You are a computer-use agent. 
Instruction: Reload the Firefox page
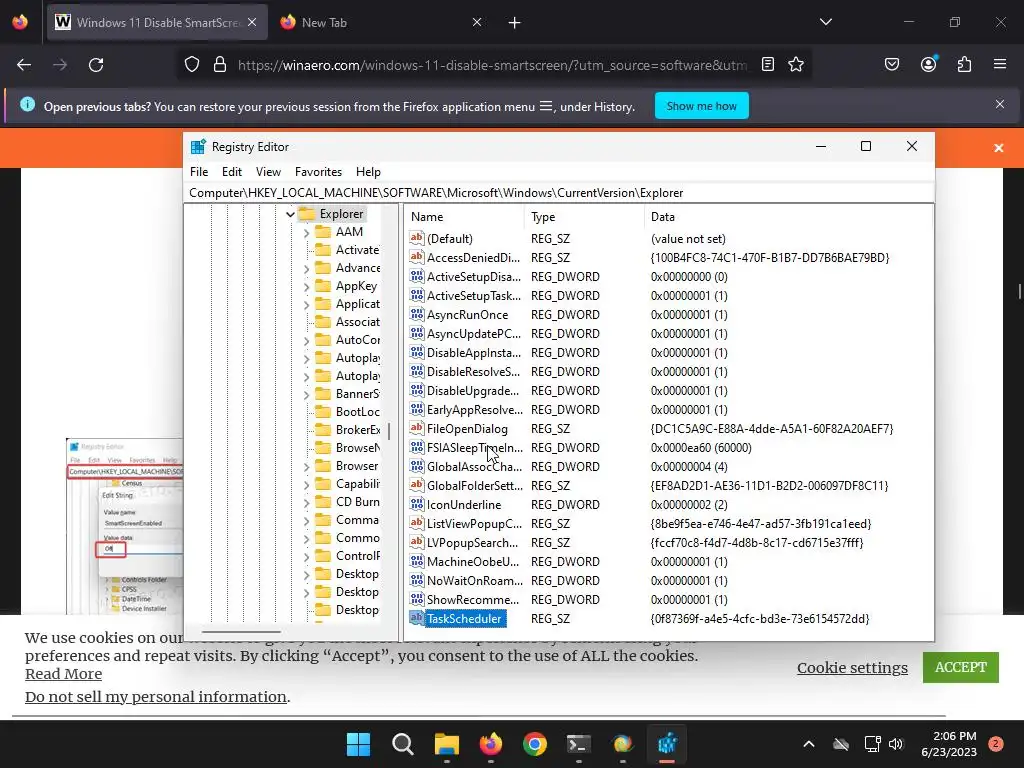96,65
